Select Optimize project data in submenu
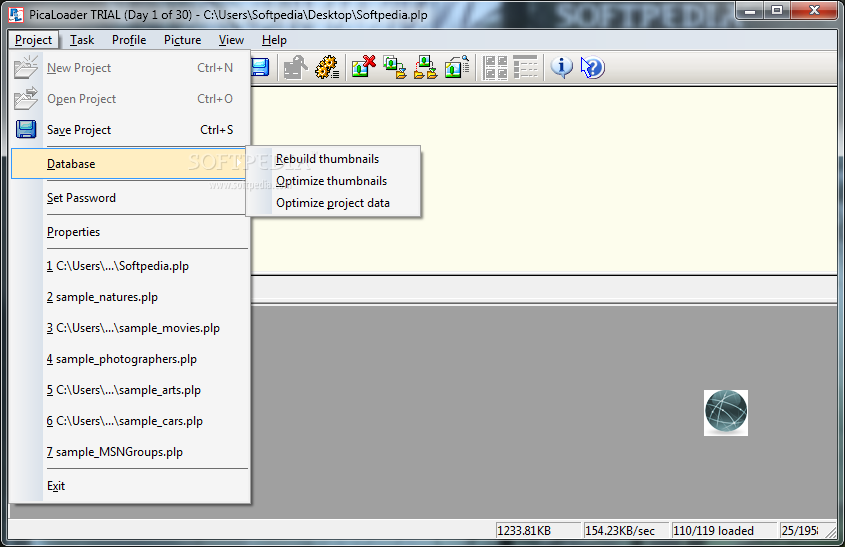The width and height of the screenshot is (845, 547). [x=333, y=203]
